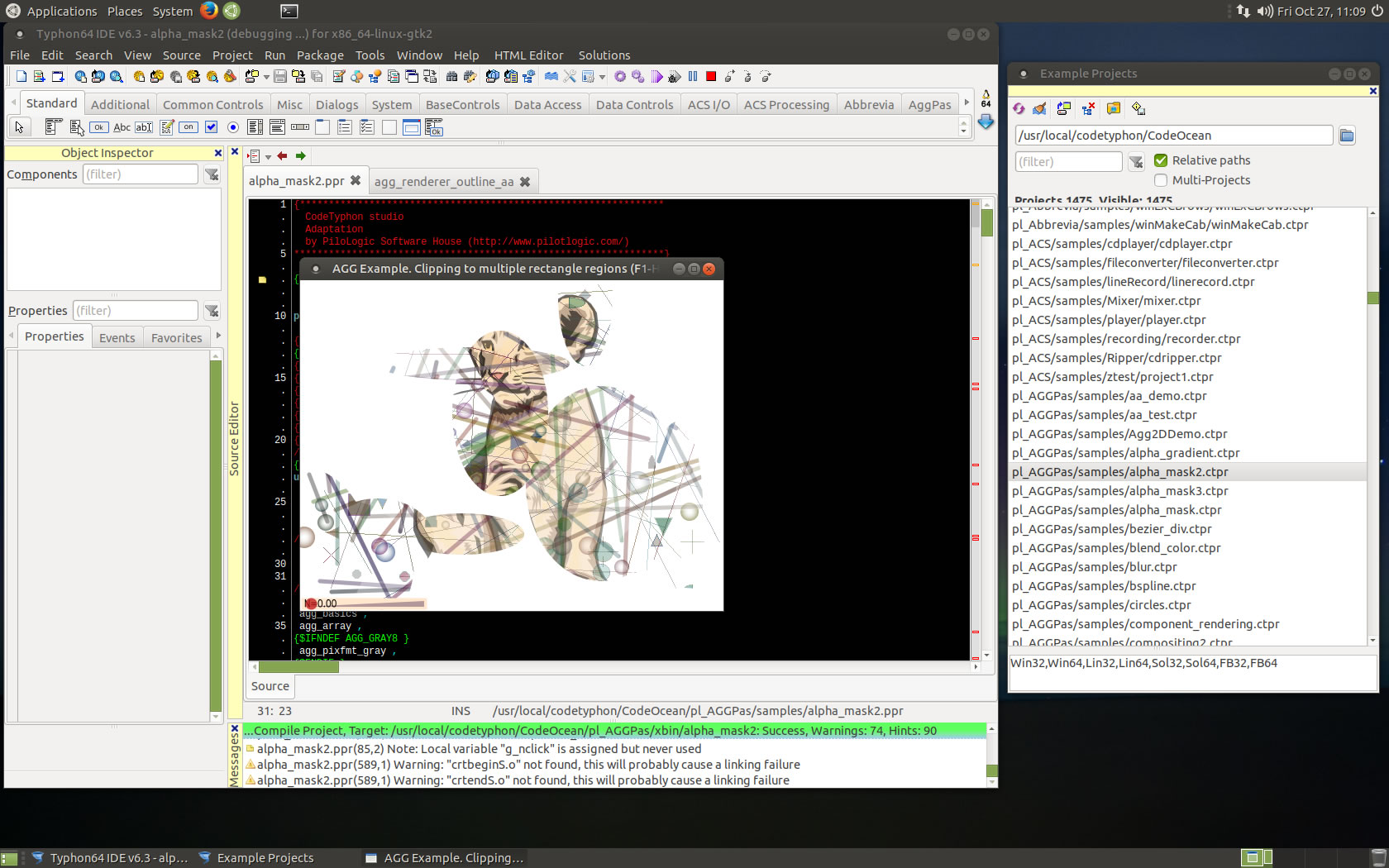1389x868 pixels.
Task: Click the source editor horizontal scrollbar thumb
Action: pyautogui.click(x=299, y=666)
